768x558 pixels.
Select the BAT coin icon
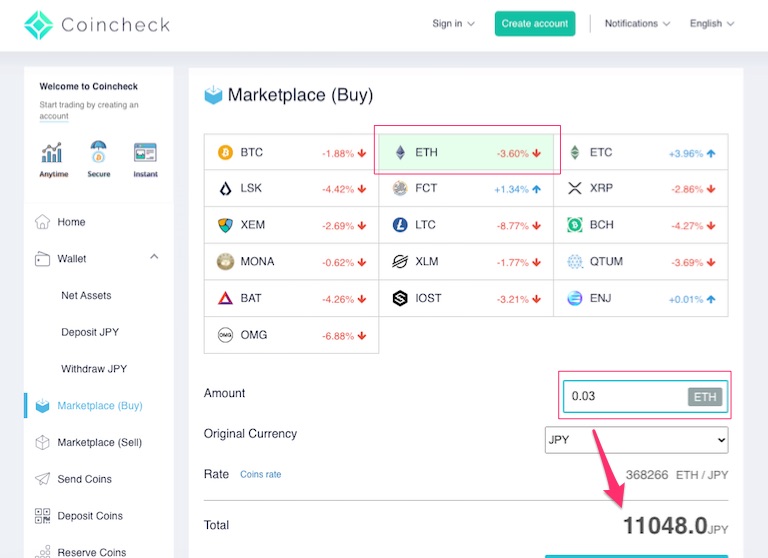(225, 298)
